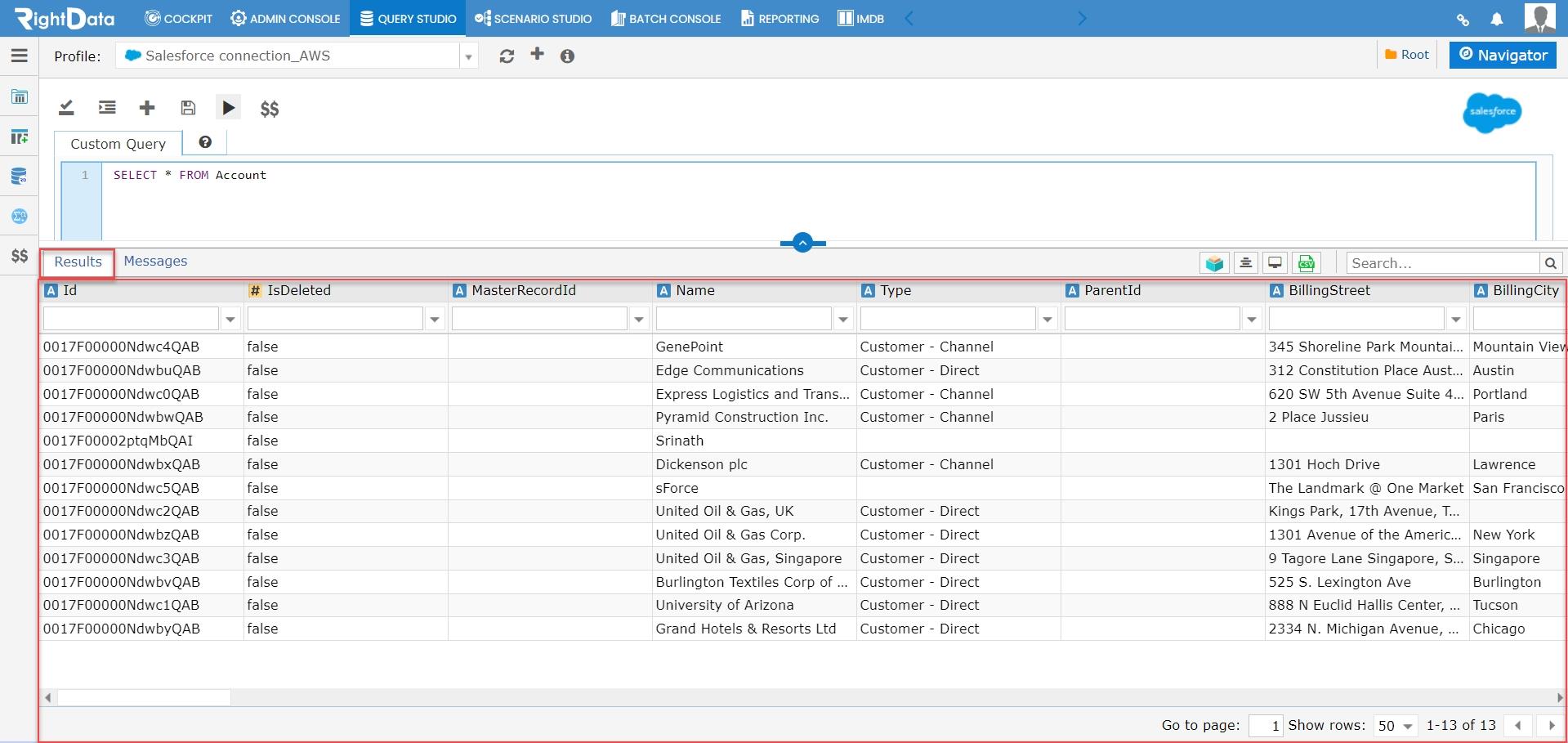The image size is (1568, 743).
Task: Open the hamburger menu in left sidebar
Action: (19, 56)
